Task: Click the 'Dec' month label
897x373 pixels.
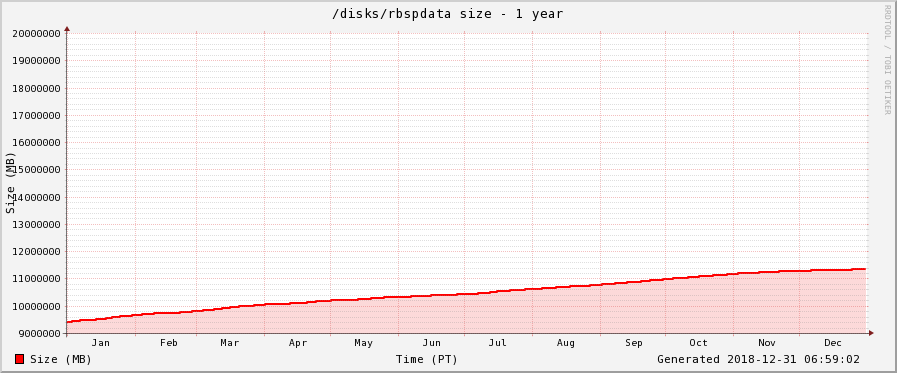Action: coord(834,343)
